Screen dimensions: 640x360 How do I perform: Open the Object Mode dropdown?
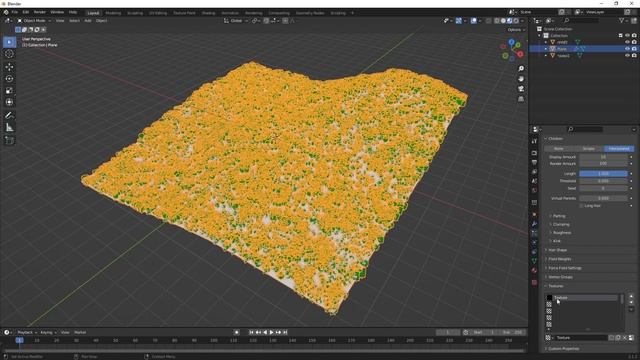tap(34, 20)
